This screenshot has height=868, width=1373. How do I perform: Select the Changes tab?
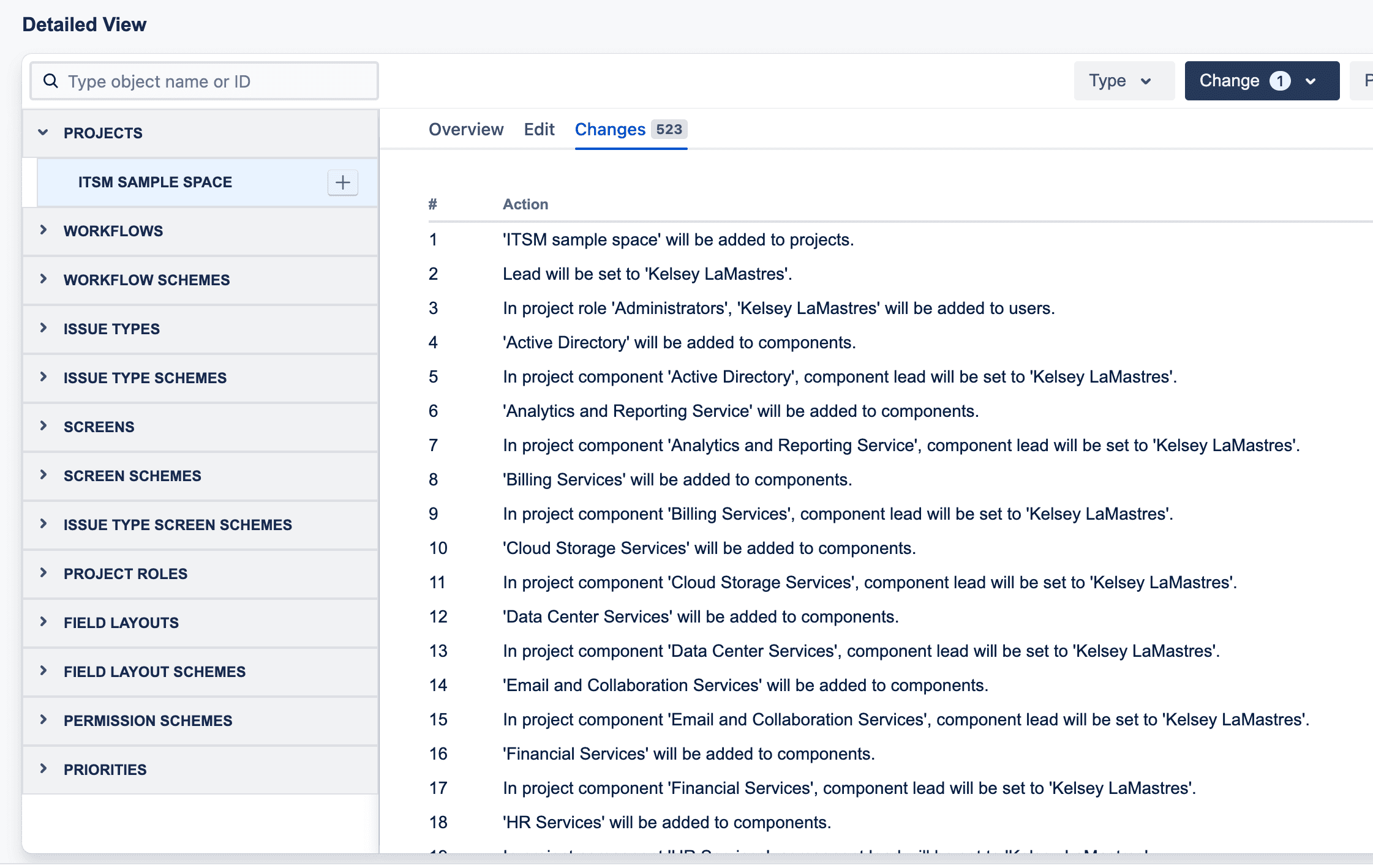[631, 129]
